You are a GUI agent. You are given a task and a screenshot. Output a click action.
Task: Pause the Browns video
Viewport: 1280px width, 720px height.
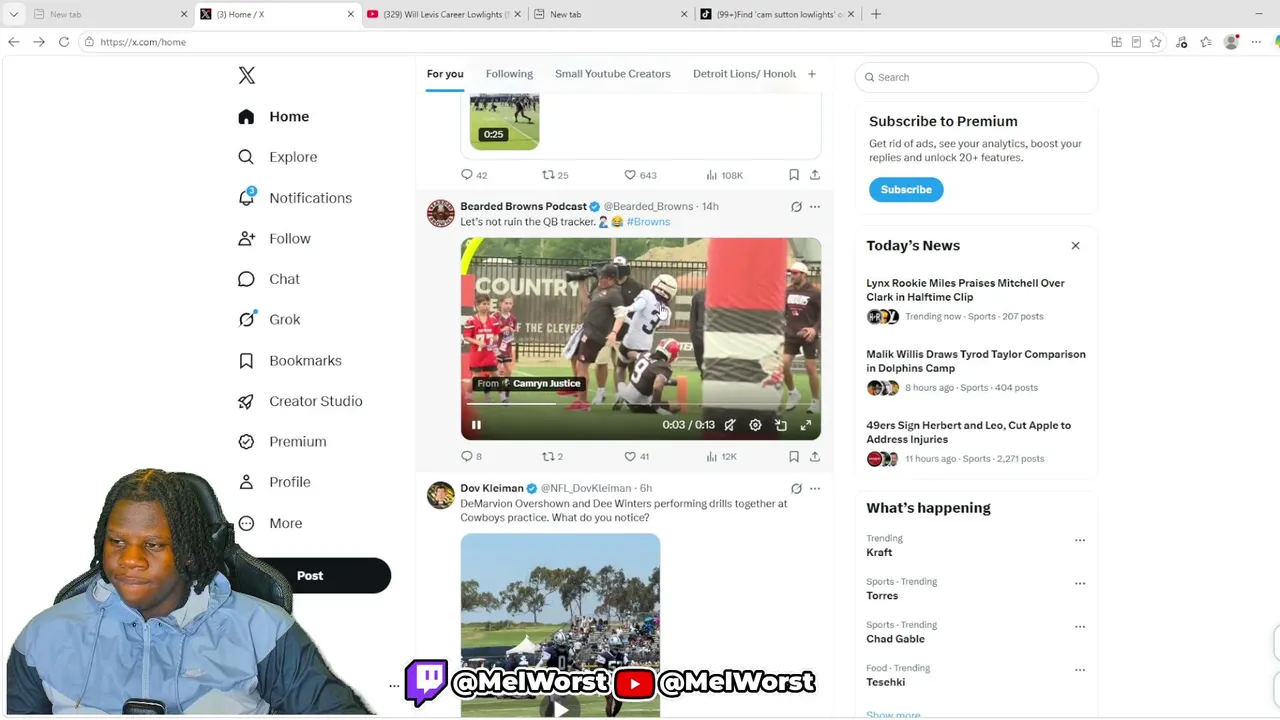coord(476,425)
